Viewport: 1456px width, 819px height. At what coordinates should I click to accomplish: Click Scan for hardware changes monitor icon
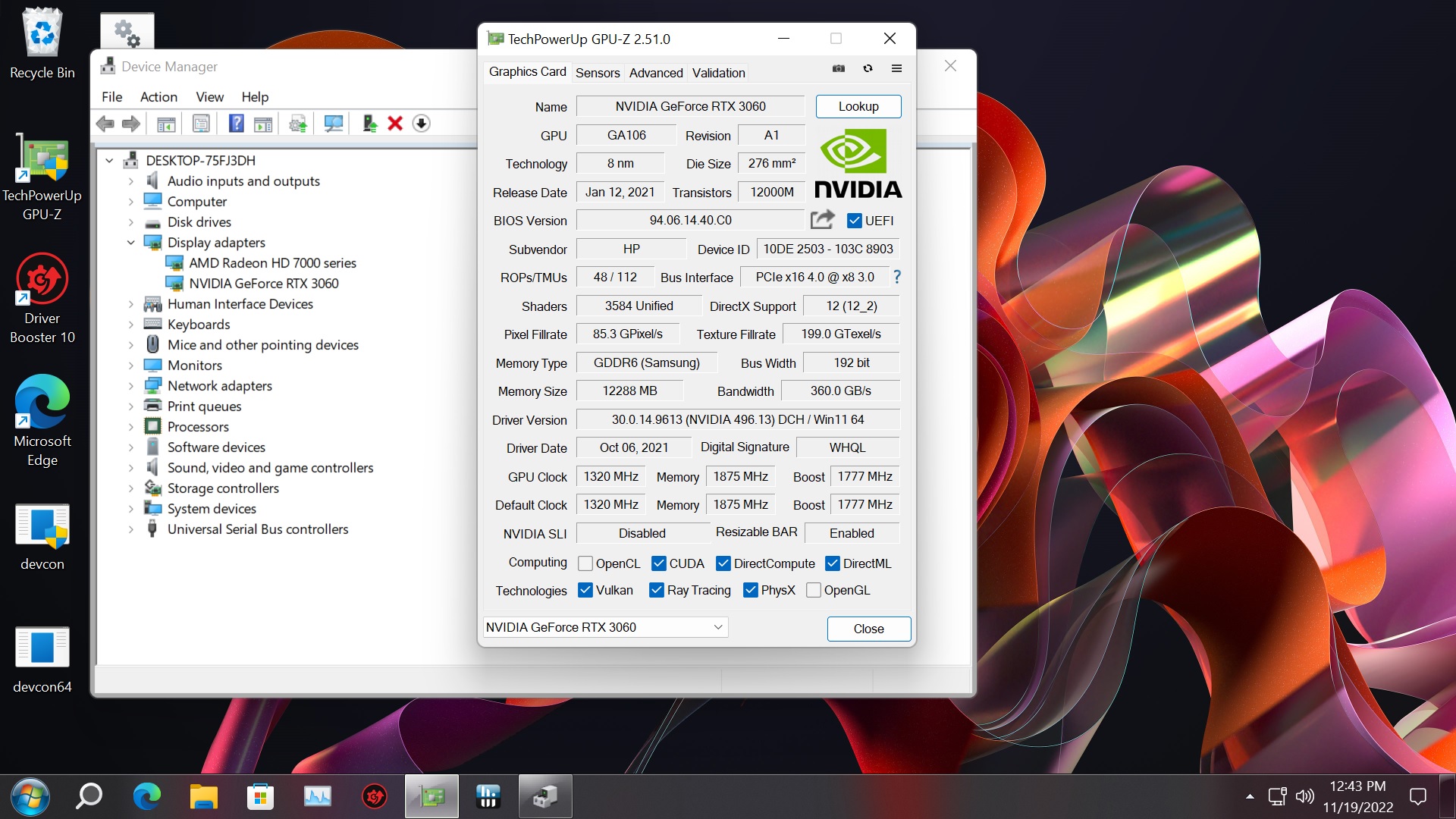pyautogui.click(x=334, y=124)
